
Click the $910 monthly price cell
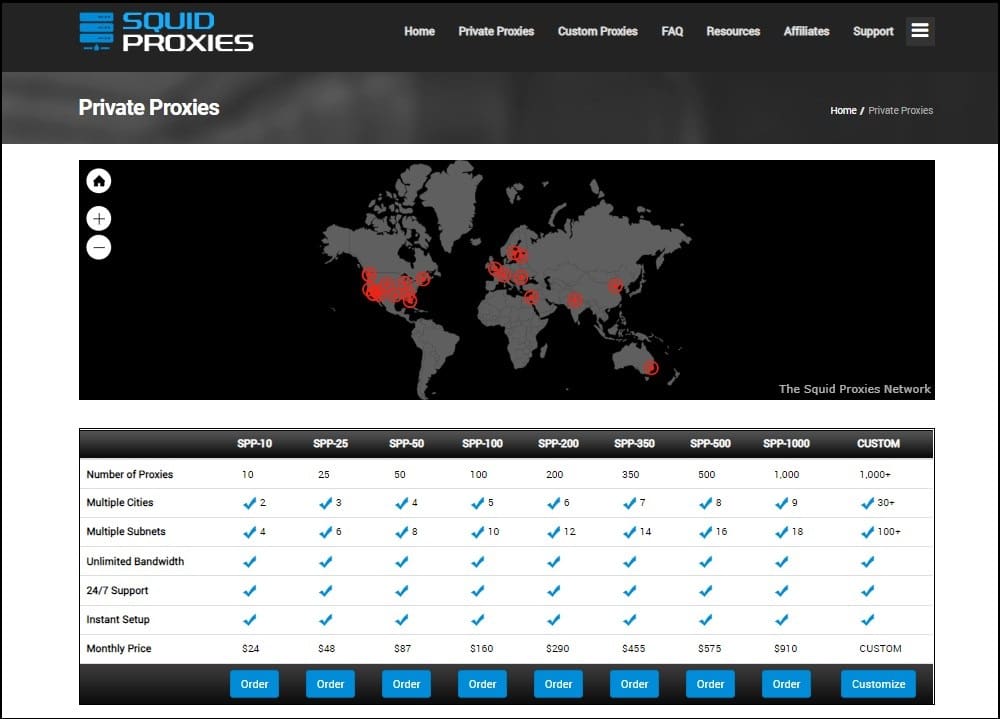(786, 649)
